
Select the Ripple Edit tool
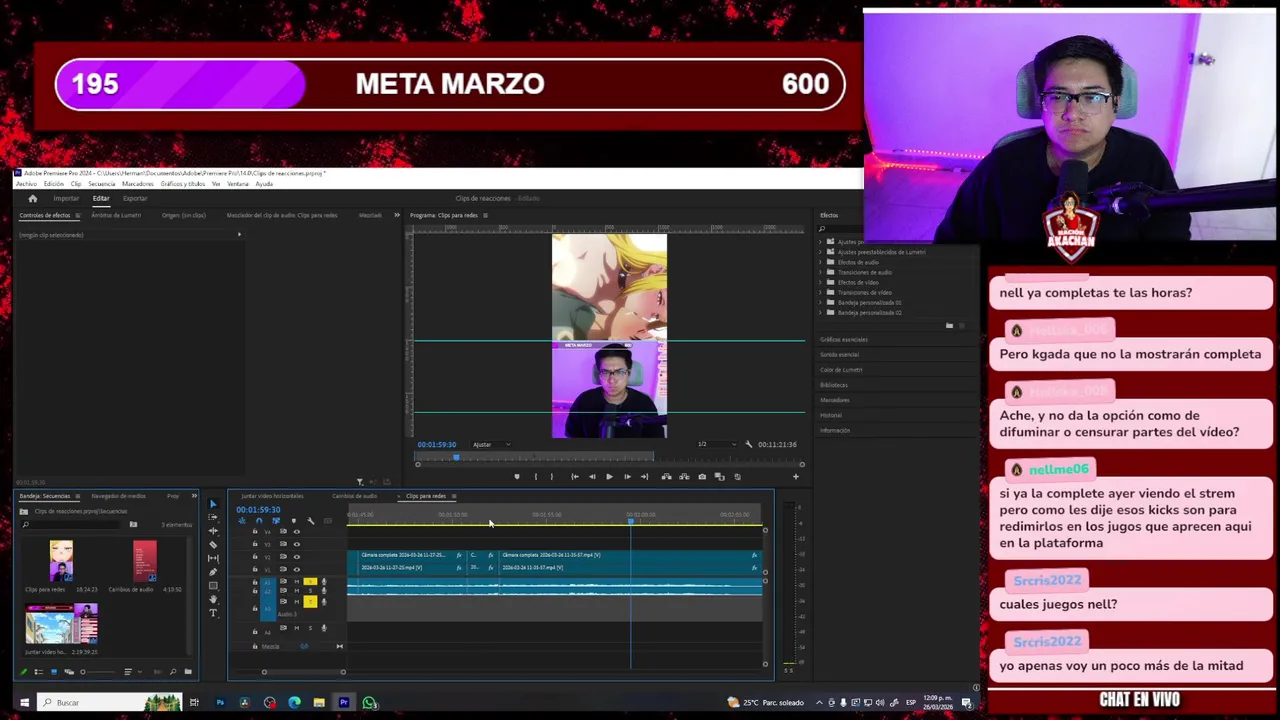pos(213,531)
